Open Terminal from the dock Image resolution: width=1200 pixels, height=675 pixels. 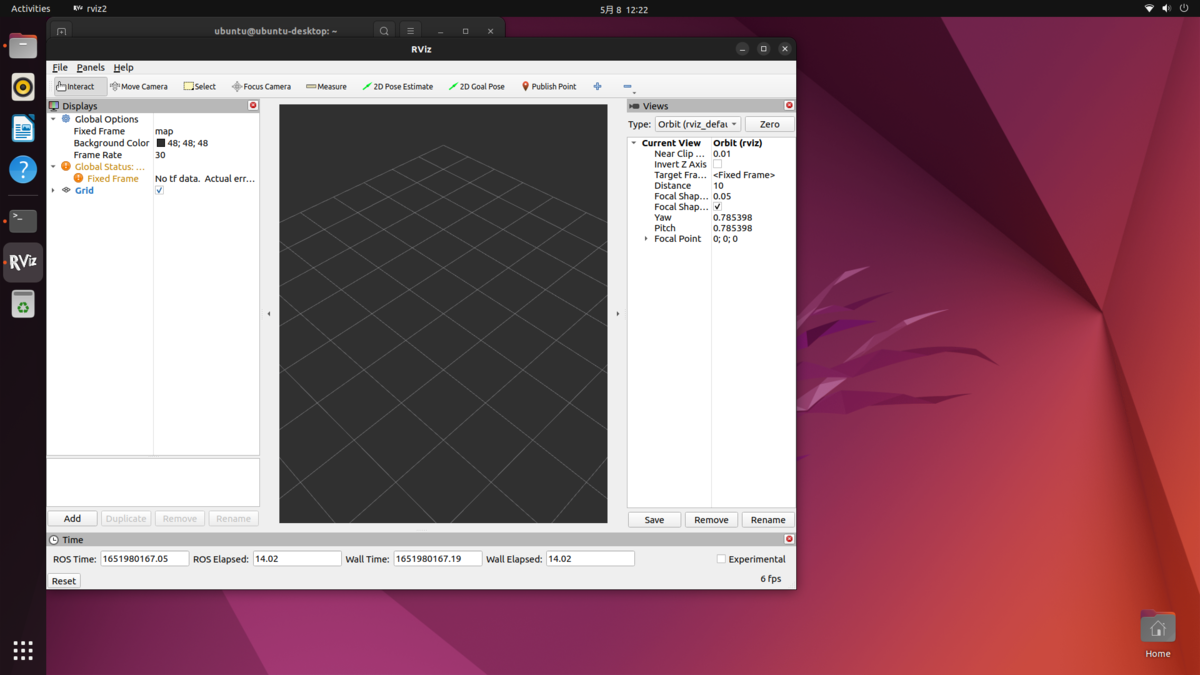coord(23,220)
